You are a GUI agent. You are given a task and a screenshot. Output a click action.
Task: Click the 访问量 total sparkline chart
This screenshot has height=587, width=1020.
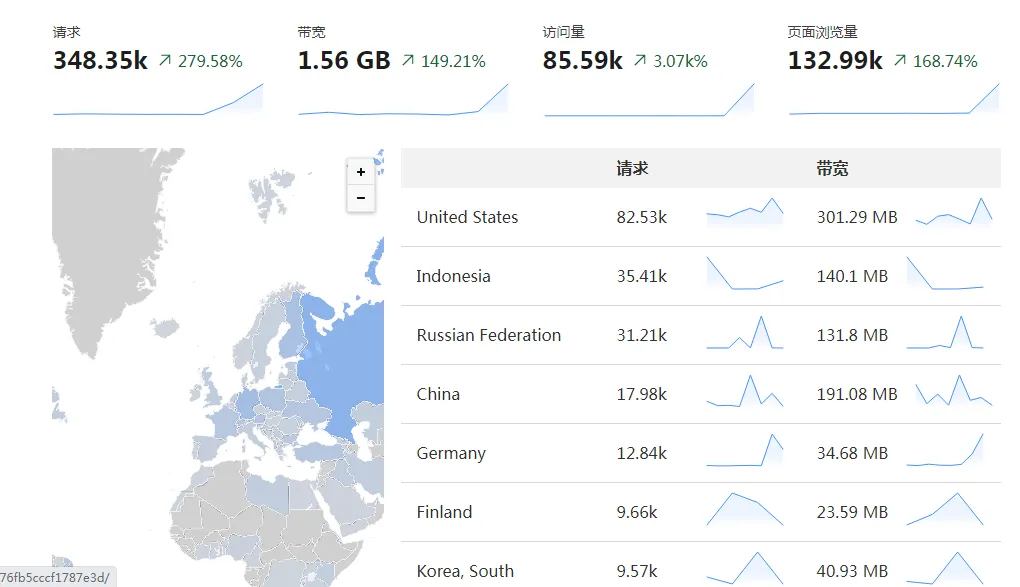pos(649,100)
